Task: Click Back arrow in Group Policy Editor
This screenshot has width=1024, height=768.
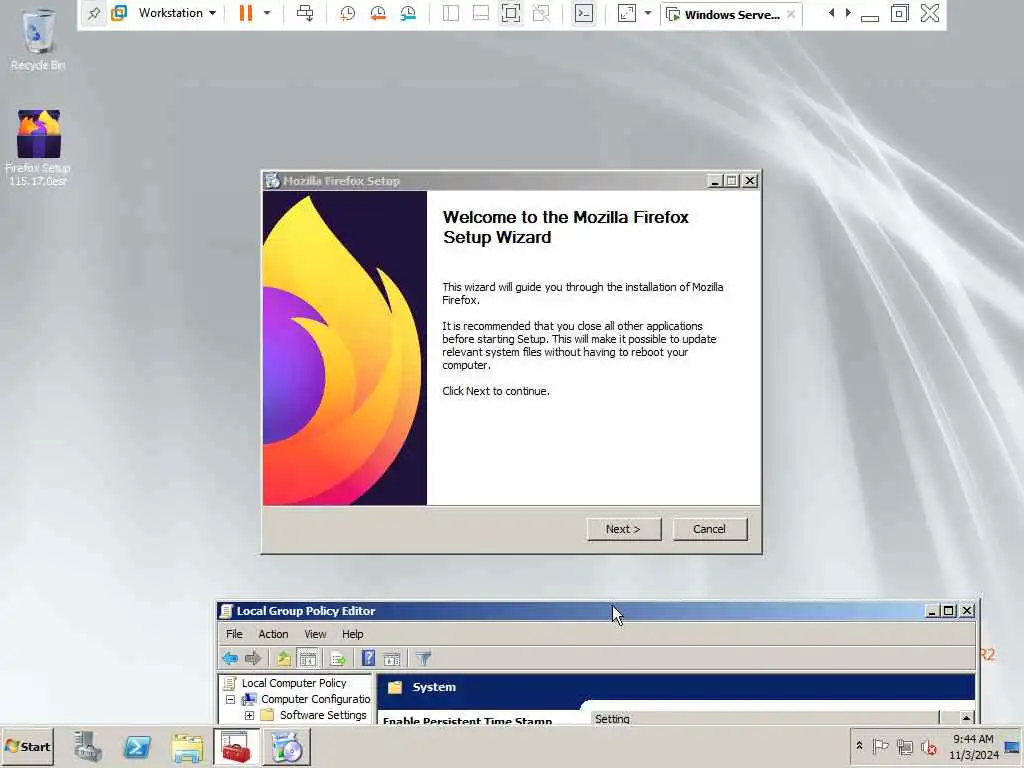Action: (x=230, y=658)
